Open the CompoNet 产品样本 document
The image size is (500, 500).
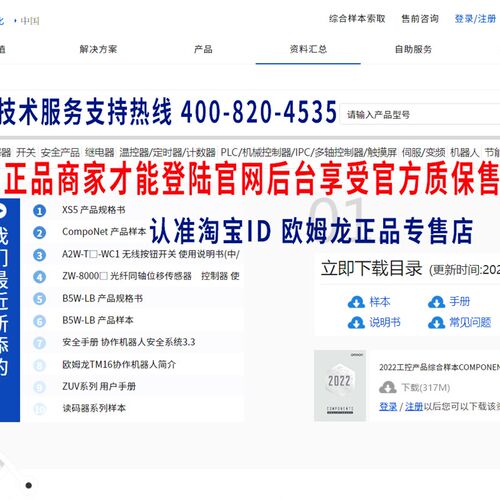(x=104, y=232)
